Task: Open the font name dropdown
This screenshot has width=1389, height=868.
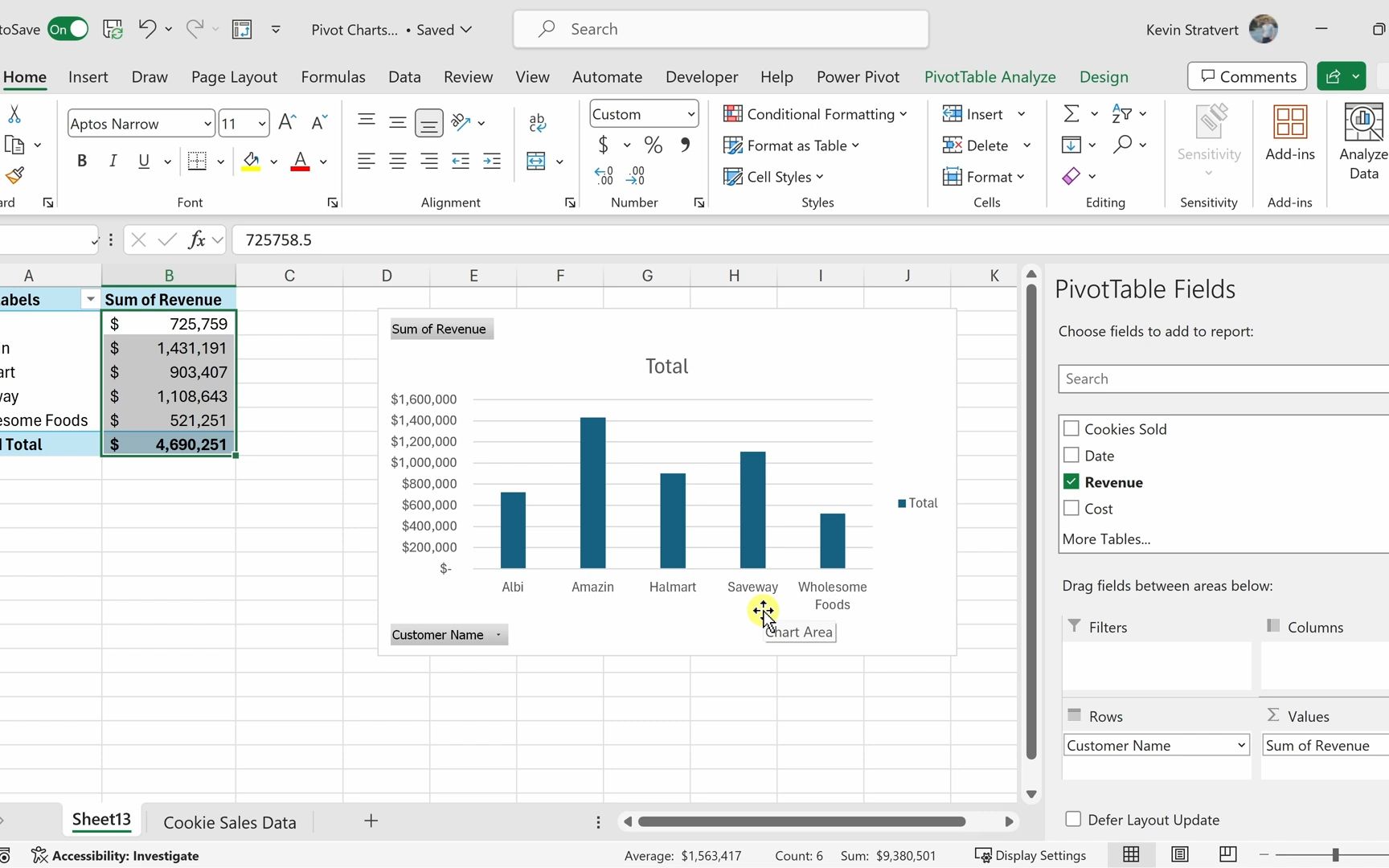Action: [207, 124]
